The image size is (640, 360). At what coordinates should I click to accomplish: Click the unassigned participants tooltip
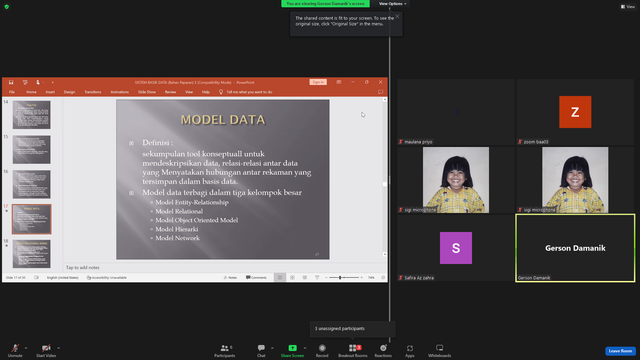coord(353,329)
